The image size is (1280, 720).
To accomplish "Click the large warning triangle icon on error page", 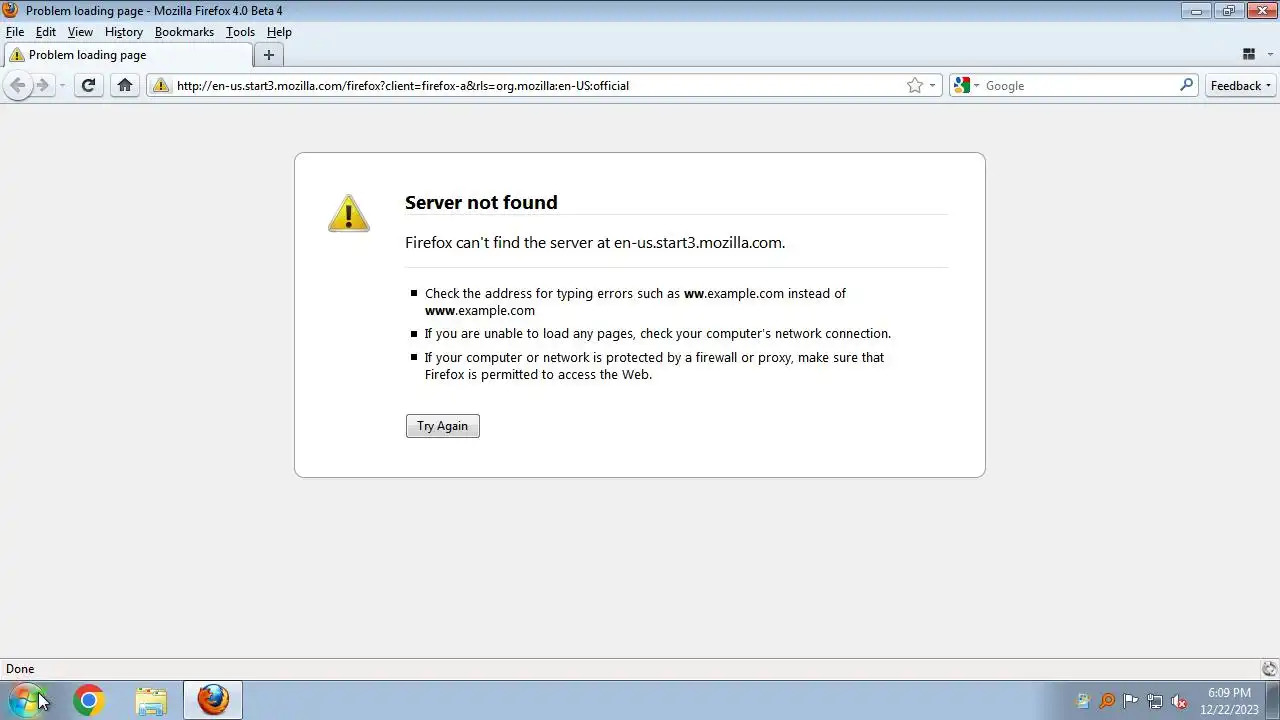I will coord(349,213).
